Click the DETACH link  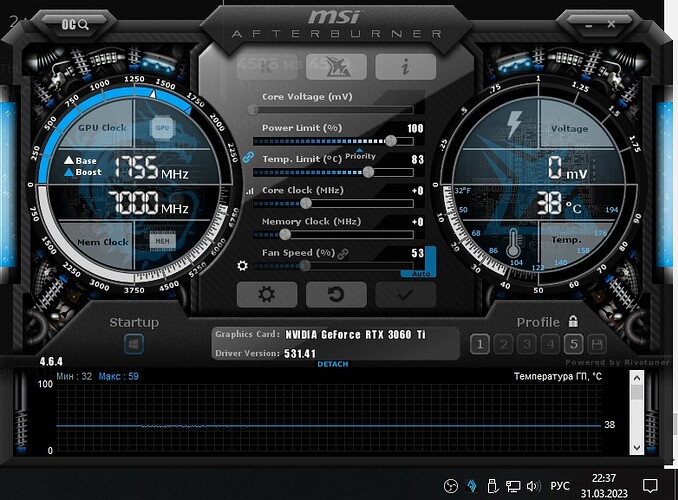pyautogui.click(x=333, y=364)
